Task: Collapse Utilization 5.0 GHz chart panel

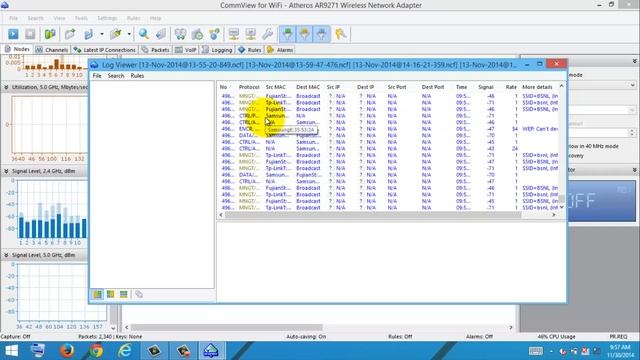Action: click(6, 87)
